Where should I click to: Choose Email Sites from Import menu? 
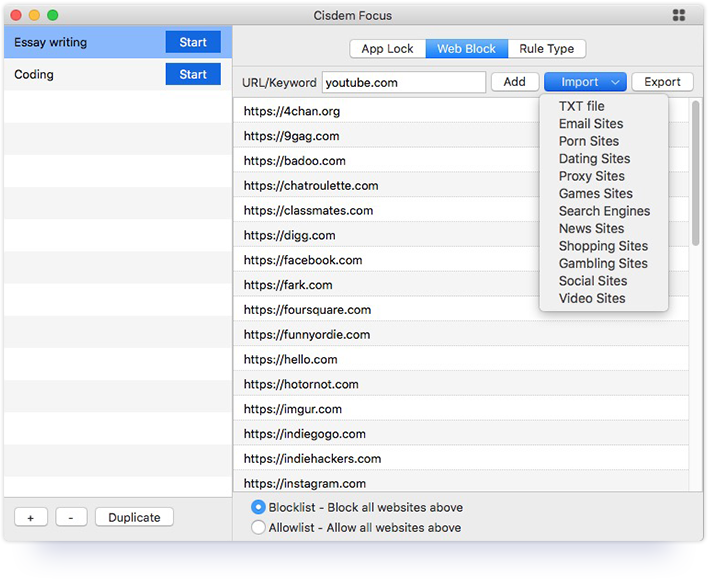[591, 124]
